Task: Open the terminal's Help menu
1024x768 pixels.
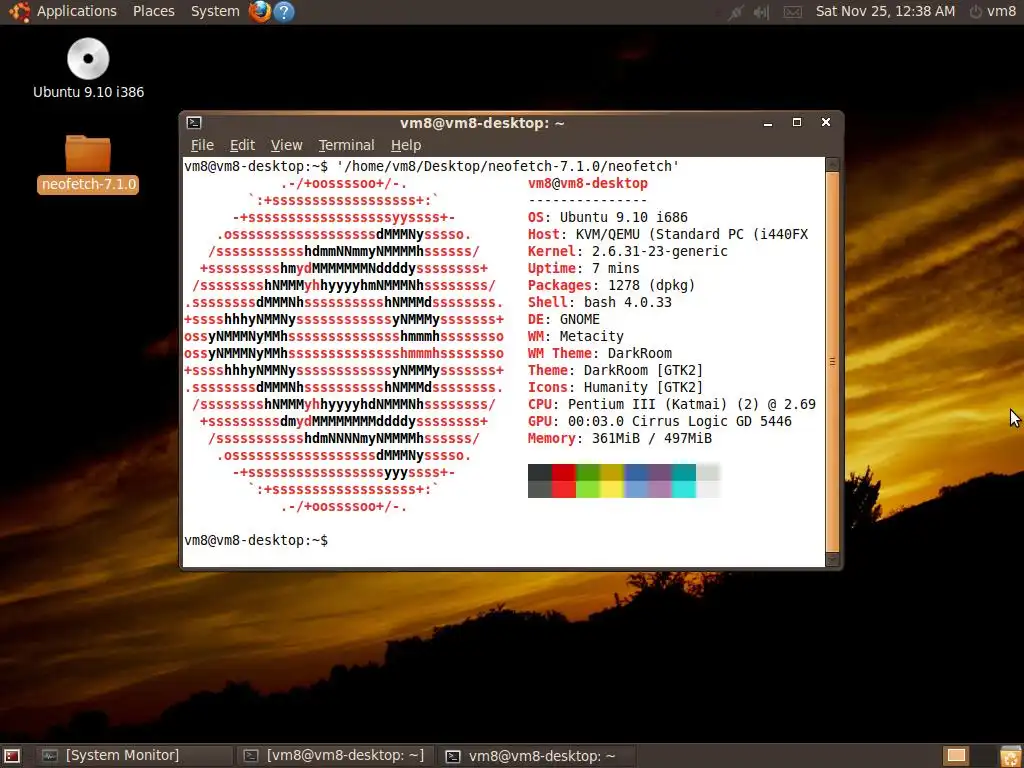Action: pyautogui.click(x=406, y=145)
